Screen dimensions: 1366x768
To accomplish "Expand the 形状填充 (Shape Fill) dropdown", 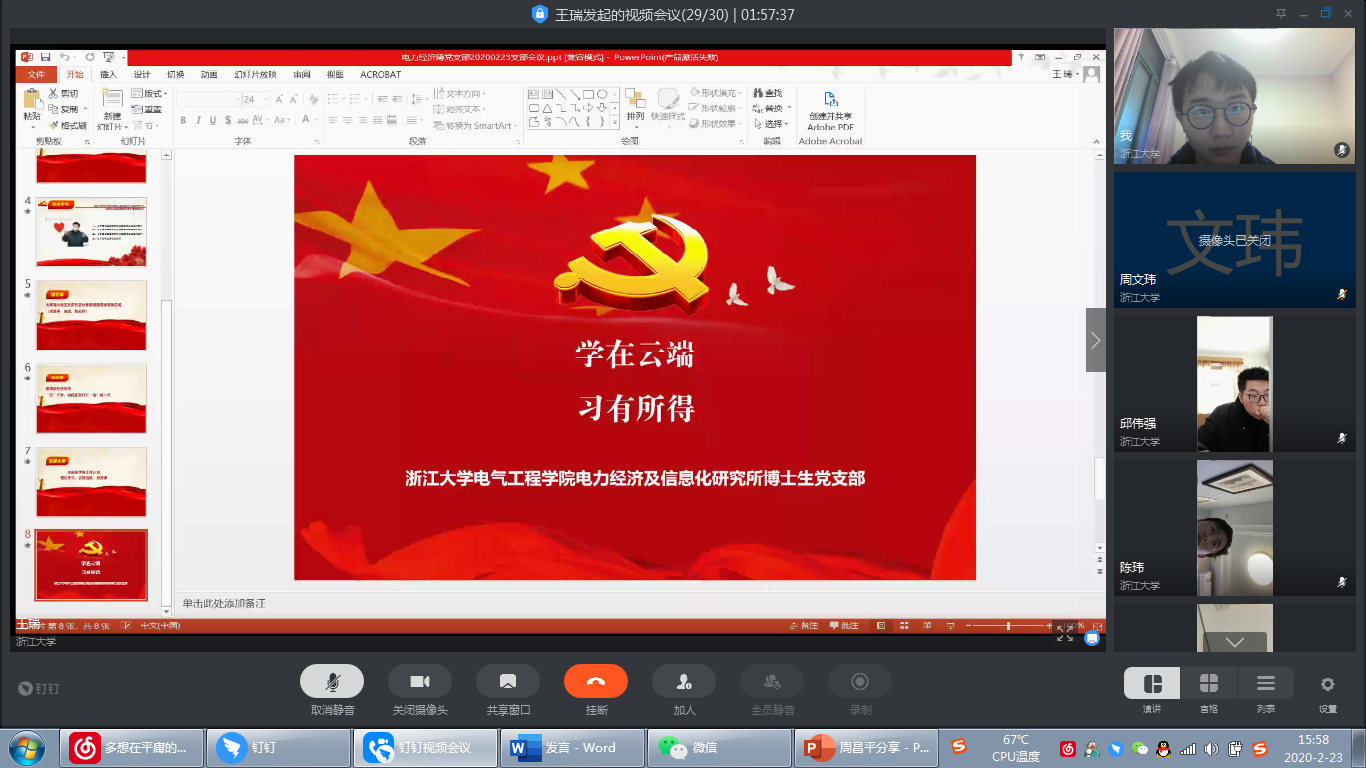I will pyautogui.click(x=740, y=92).
